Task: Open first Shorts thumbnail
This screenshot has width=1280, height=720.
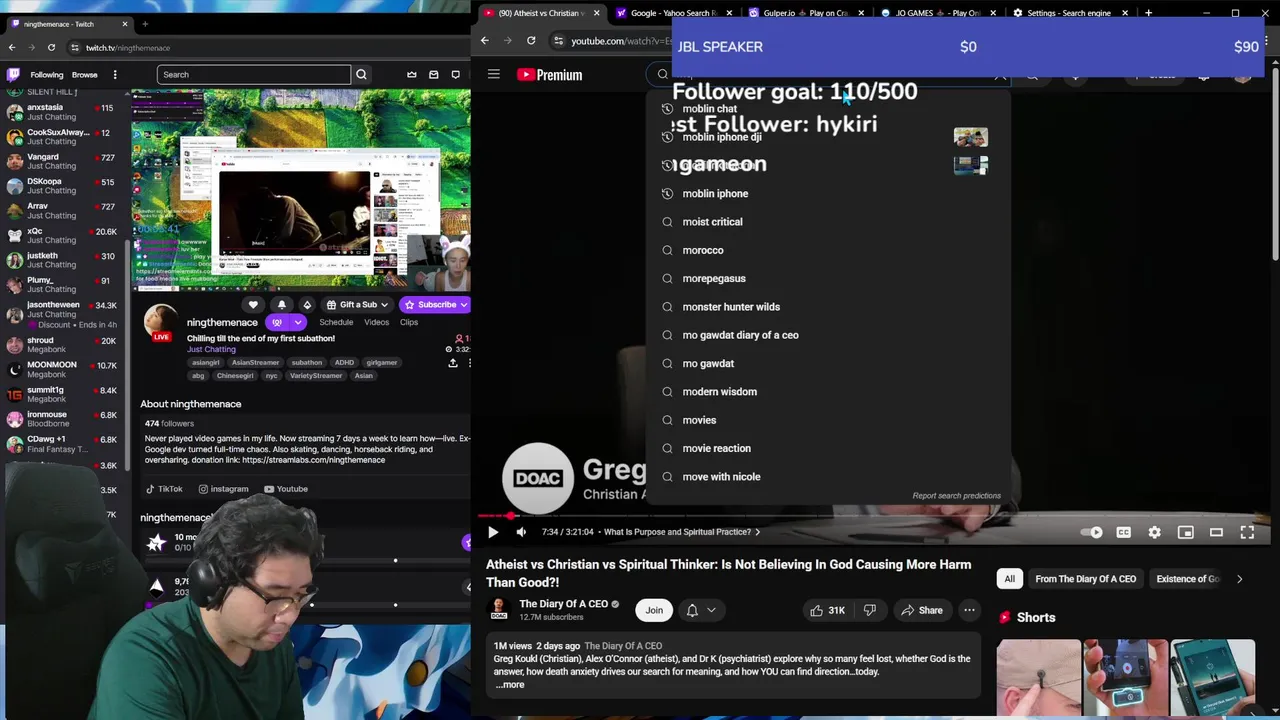Action: click(x=1038, y=679)
